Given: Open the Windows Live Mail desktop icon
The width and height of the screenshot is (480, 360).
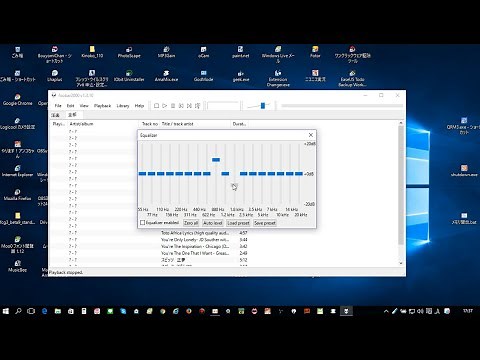Looking at the screenshot, I should click(x=278, y=55).
